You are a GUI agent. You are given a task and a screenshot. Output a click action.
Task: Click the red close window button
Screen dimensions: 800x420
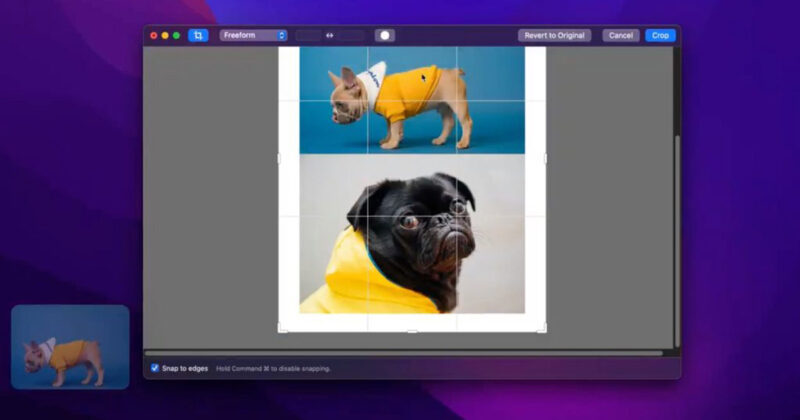[x=154, y=35]
